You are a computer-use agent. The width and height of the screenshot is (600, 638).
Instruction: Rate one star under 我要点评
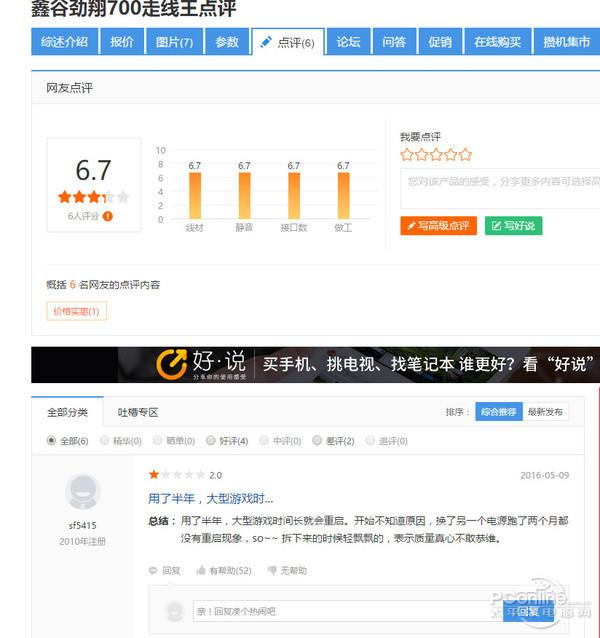click(x=407, y=155)
